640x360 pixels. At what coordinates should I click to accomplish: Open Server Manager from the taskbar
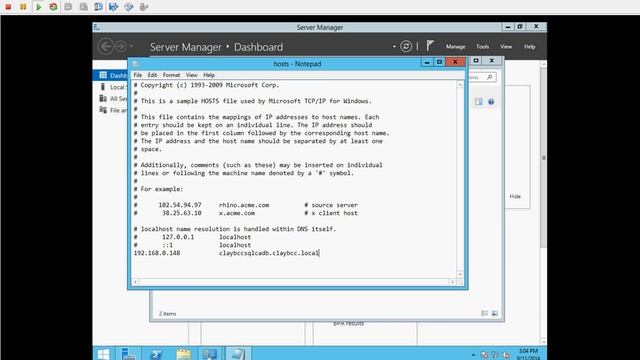pos(128,354)
